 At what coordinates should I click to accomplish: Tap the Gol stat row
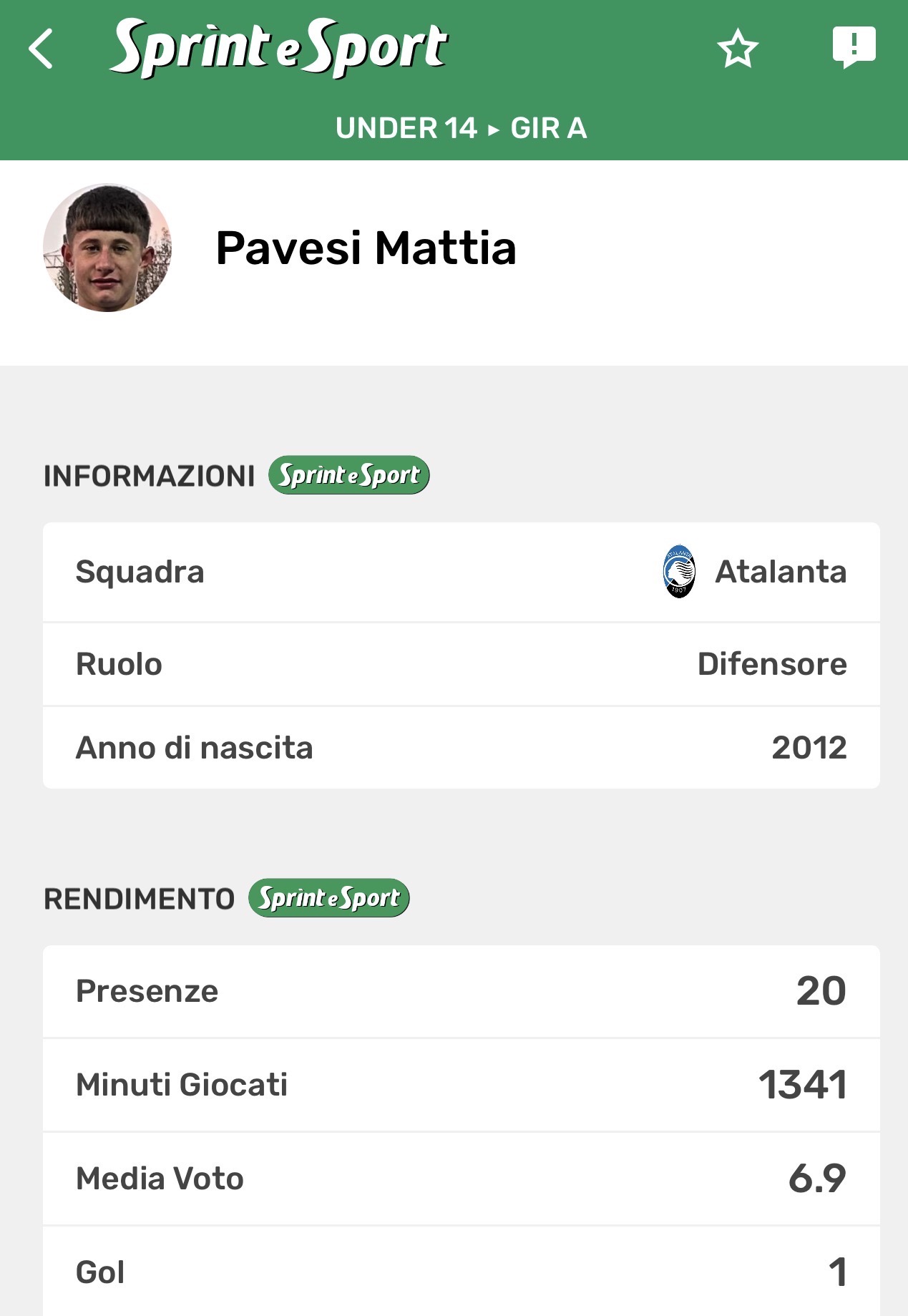click(x=461, y=1272)
